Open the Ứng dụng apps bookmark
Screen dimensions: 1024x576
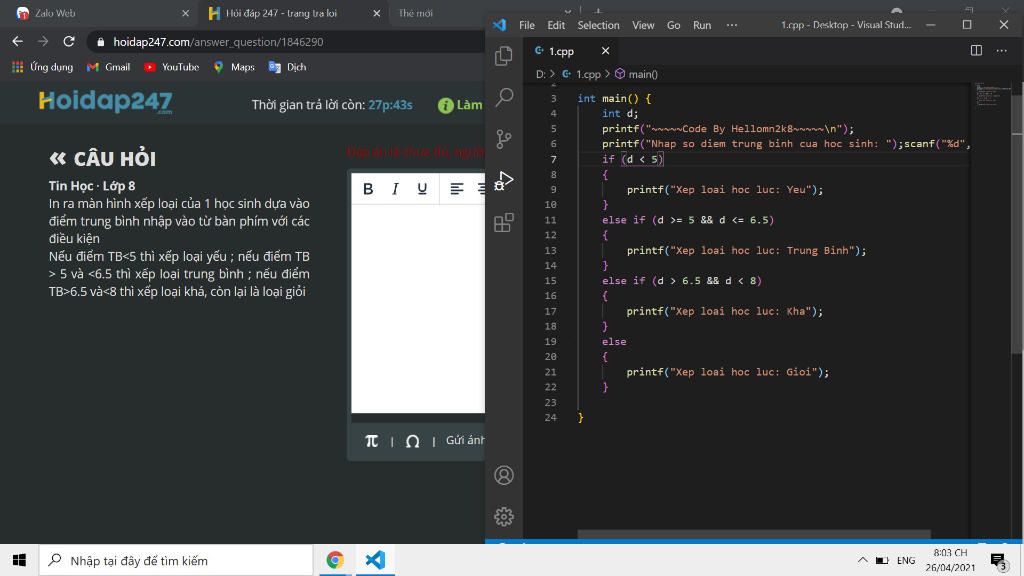[x=42, y=67]
